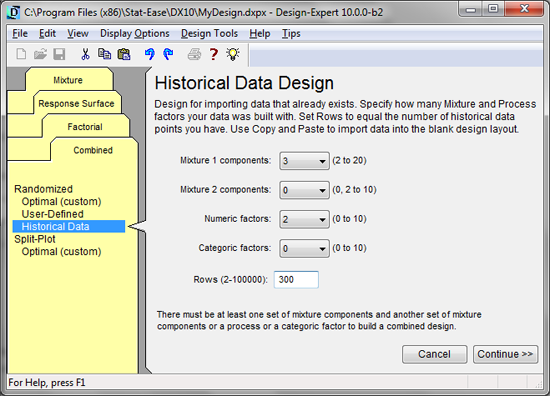Viewport: 550px width, 396px height.
Task: Click the Copy icon in toolbar
Action: pyautogui.click(x=104, y=54)
